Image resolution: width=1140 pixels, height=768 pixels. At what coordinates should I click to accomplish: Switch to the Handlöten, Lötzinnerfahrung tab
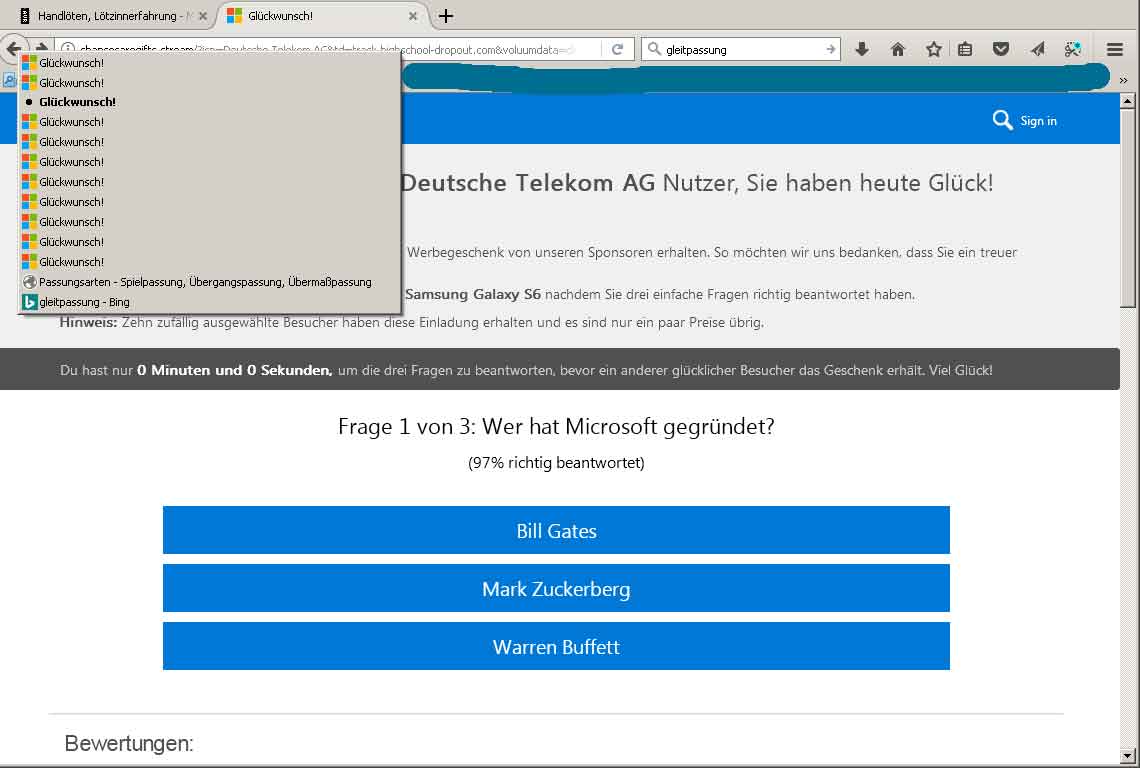click(107, 16)
